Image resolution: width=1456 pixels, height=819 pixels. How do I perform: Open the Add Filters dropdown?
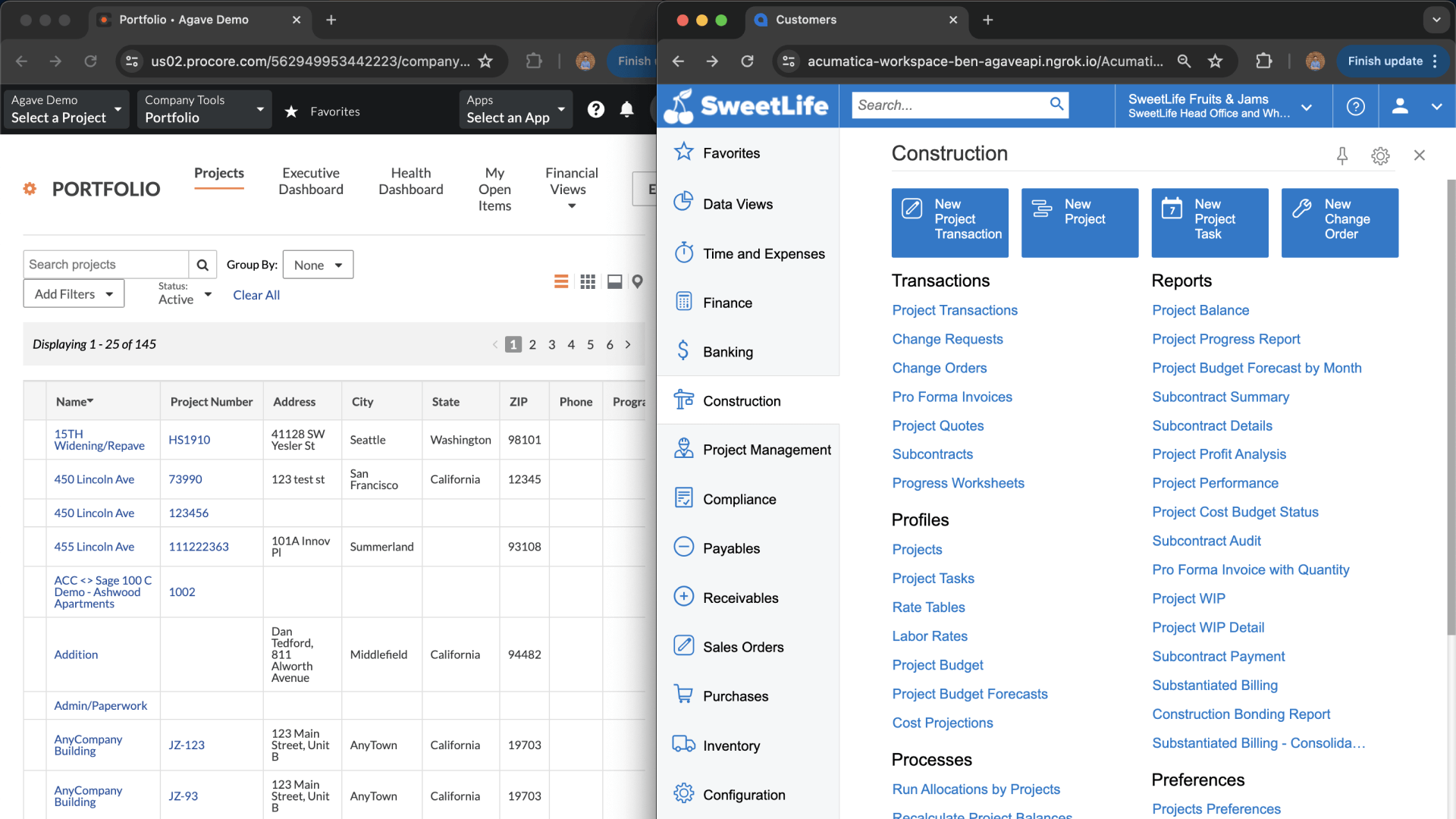[x=74, y=293]
